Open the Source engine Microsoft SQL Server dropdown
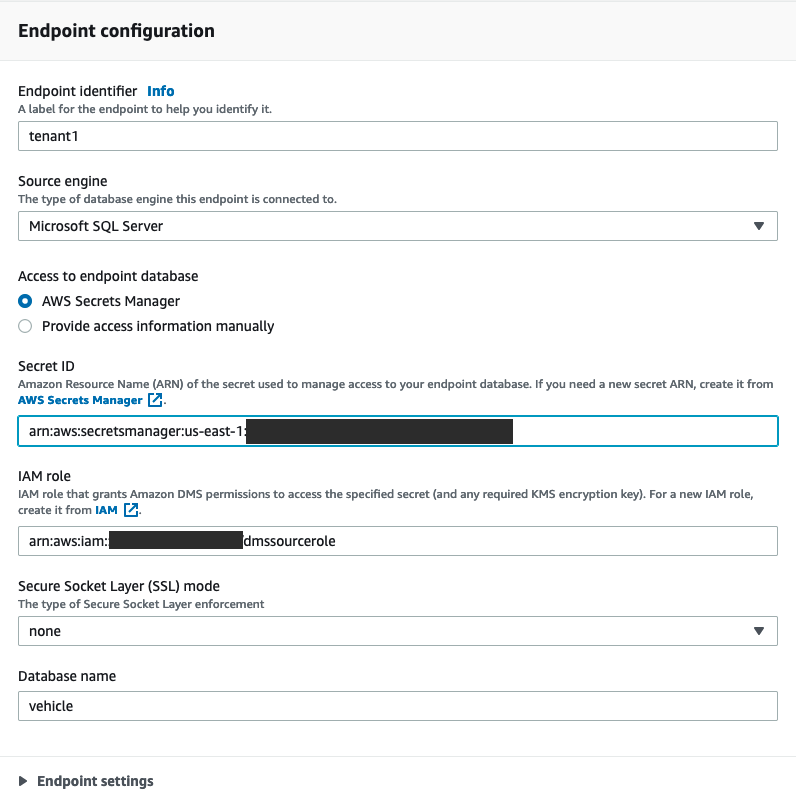The image size is (796, 797). tap(397, 226)
